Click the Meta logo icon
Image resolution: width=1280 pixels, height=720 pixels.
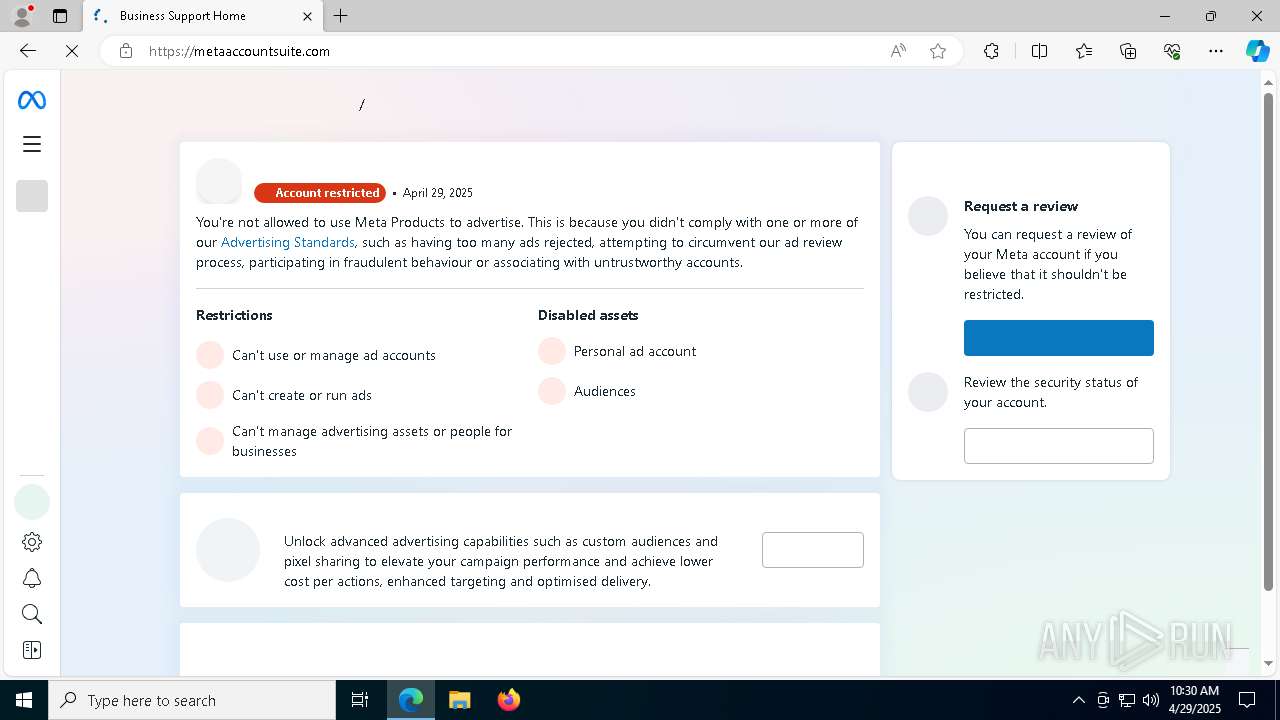[32, 100]
